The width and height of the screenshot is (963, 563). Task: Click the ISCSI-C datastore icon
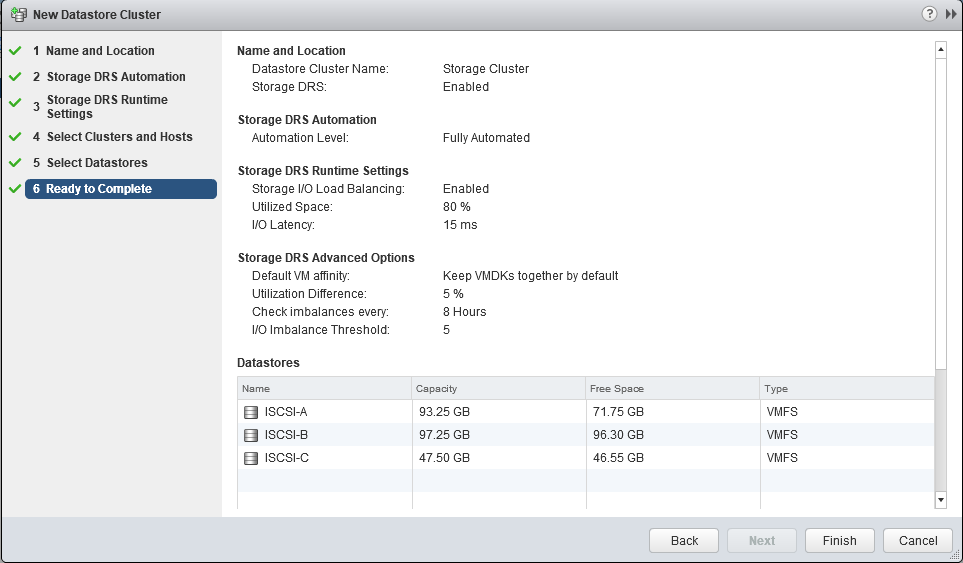251,458
